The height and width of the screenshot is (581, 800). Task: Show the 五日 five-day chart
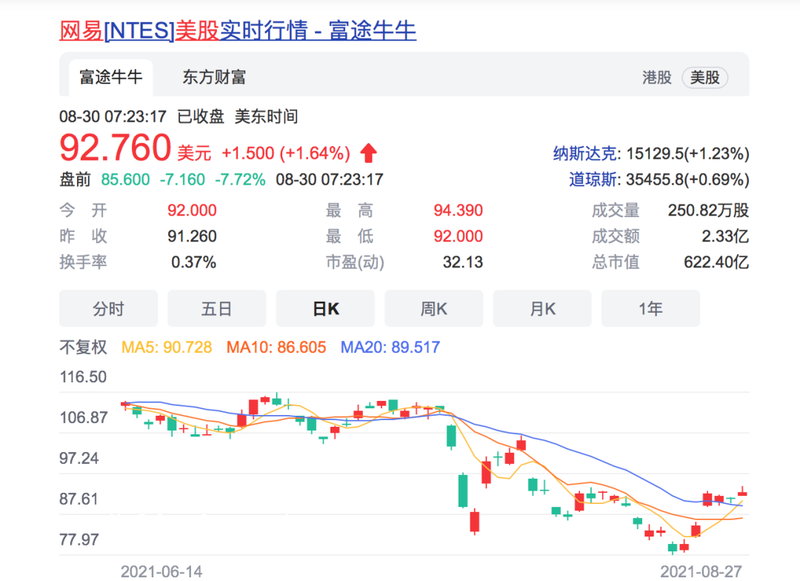pyautogui.click(x=216, y=309)
